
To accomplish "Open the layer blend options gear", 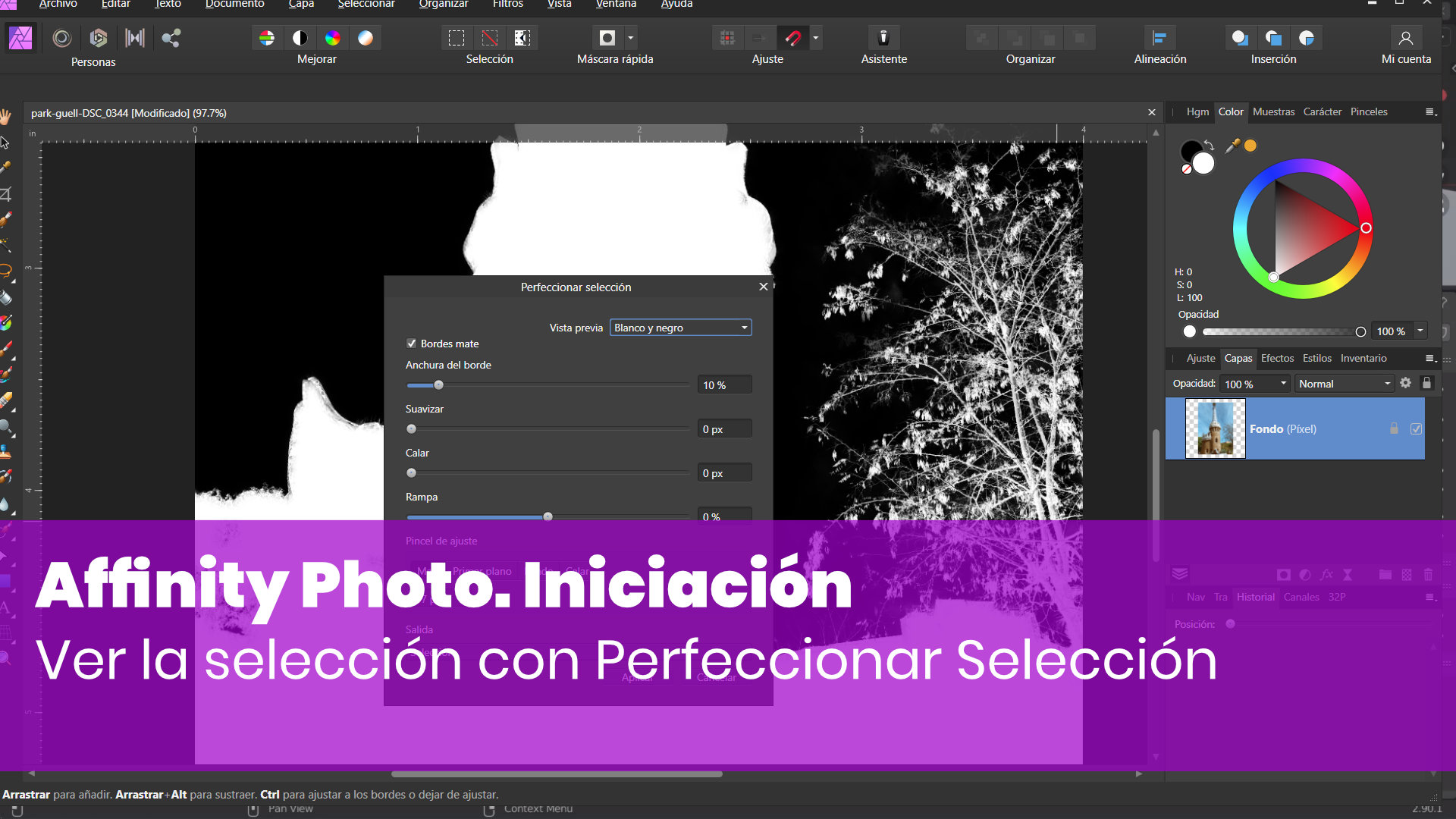I will point(1405,383).
